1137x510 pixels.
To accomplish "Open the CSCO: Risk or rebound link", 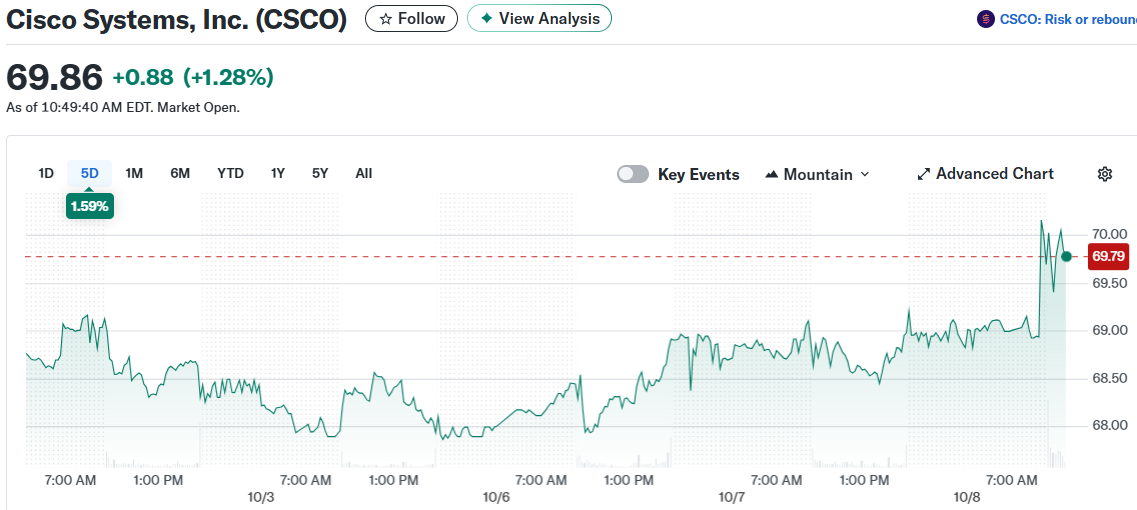I will (x=1066, y=19).
